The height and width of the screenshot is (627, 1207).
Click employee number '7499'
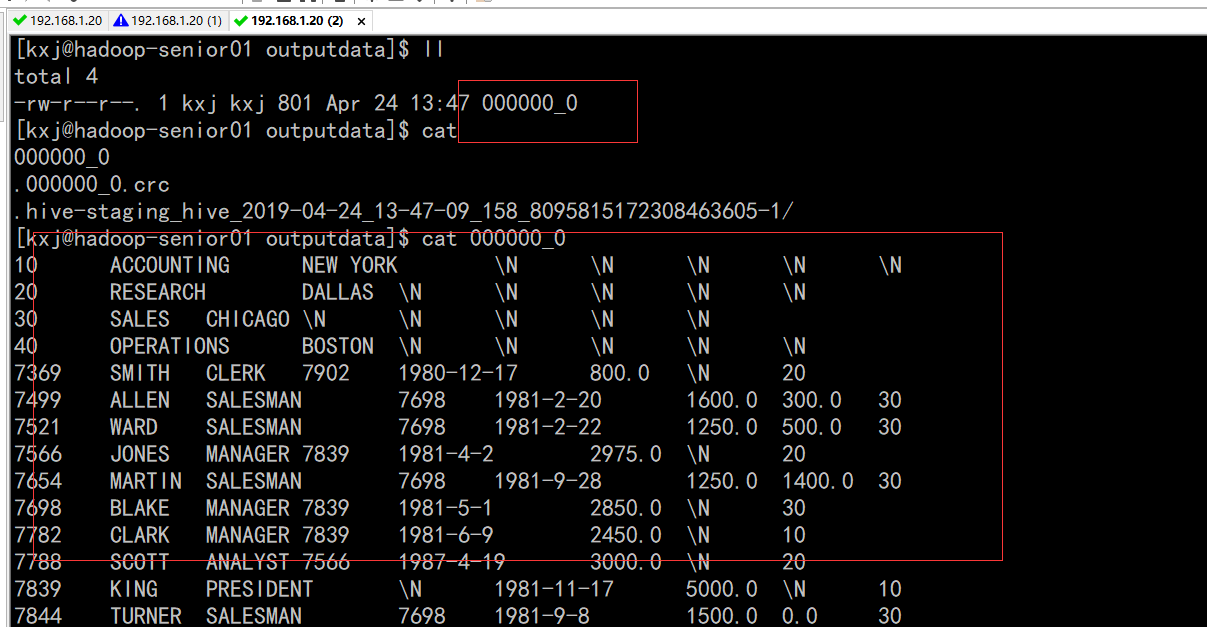[x=38, y=400]
